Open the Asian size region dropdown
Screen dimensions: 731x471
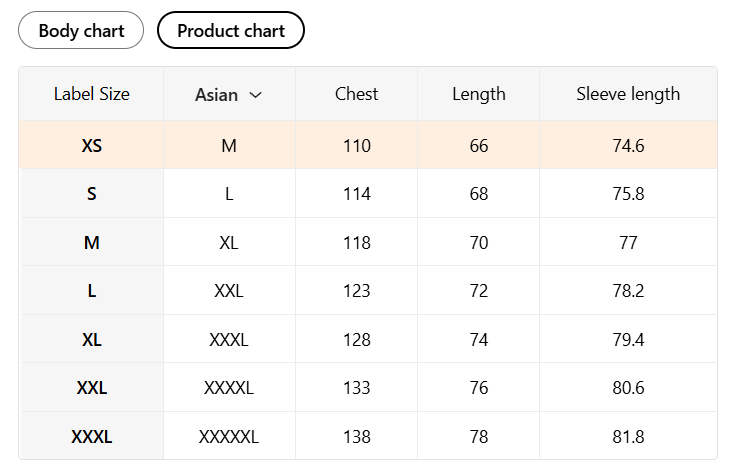[x=228, y=95]
